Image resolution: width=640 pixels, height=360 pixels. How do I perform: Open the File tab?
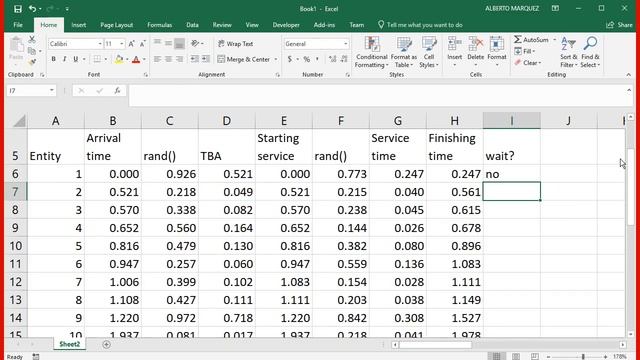(18, 25)
